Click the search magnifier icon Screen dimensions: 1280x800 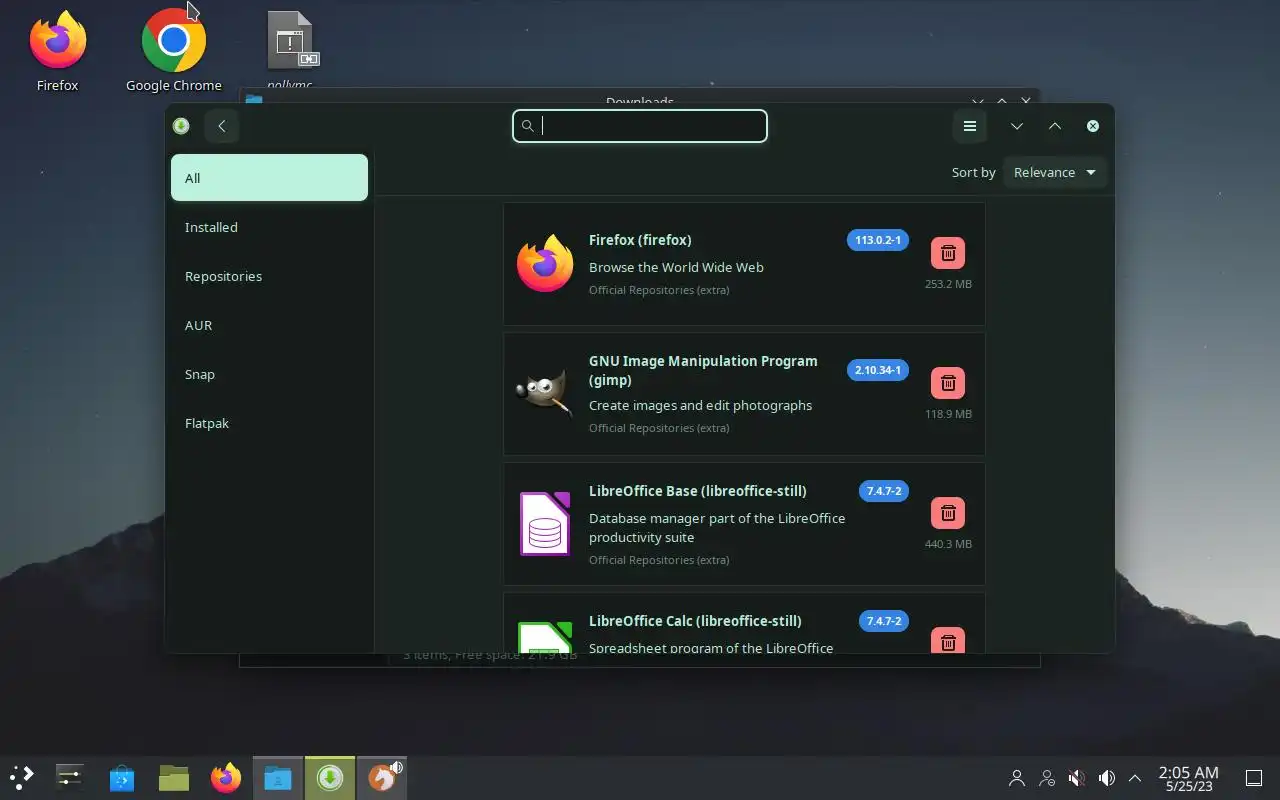coord(528,126)
